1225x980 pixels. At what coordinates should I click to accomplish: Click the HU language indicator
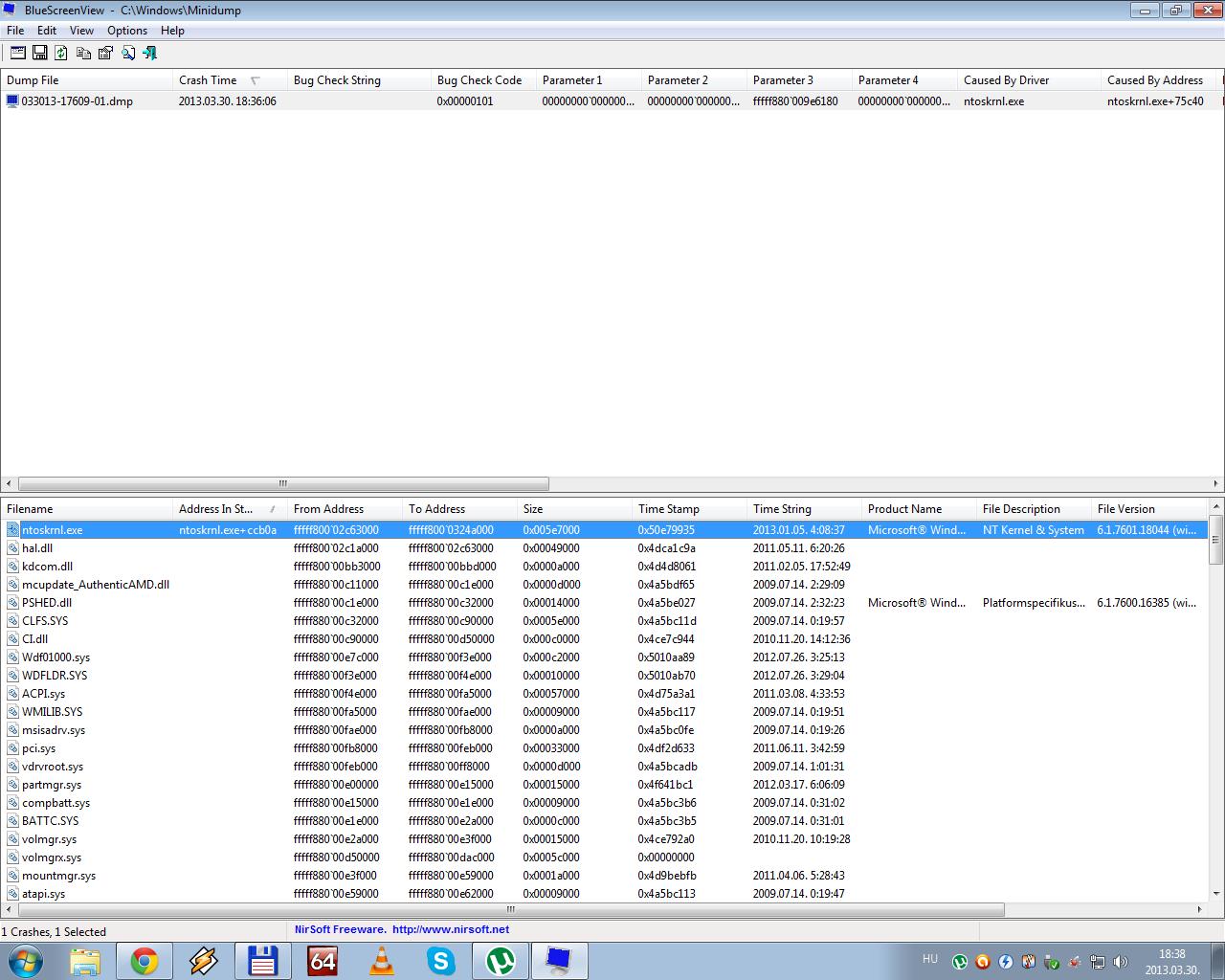930,959
